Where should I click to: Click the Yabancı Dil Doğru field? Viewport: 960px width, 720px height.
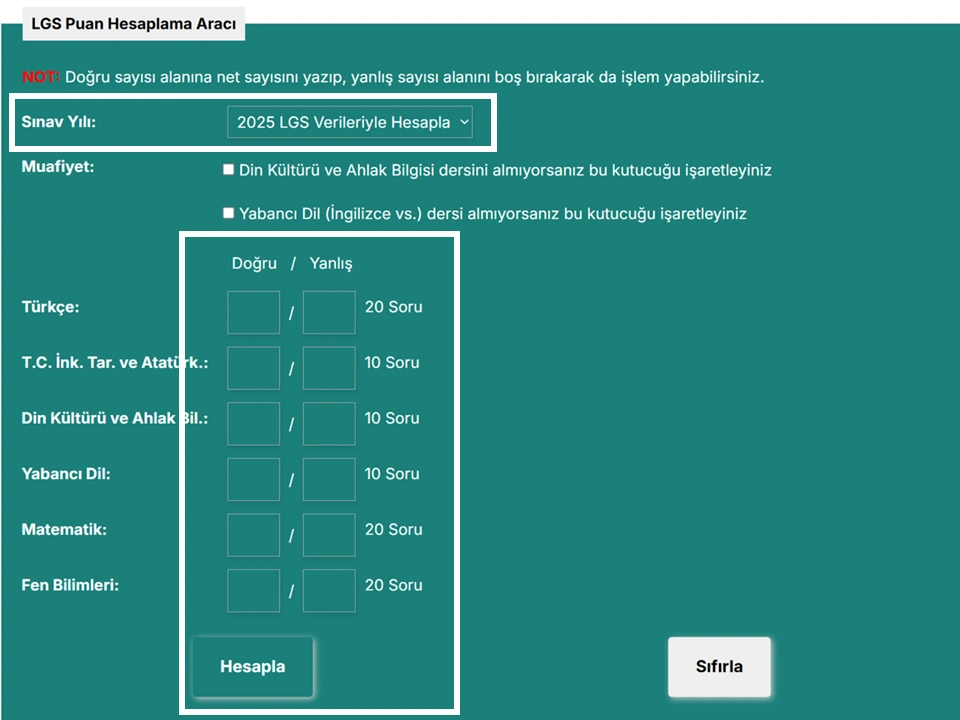tap(253, 479)
